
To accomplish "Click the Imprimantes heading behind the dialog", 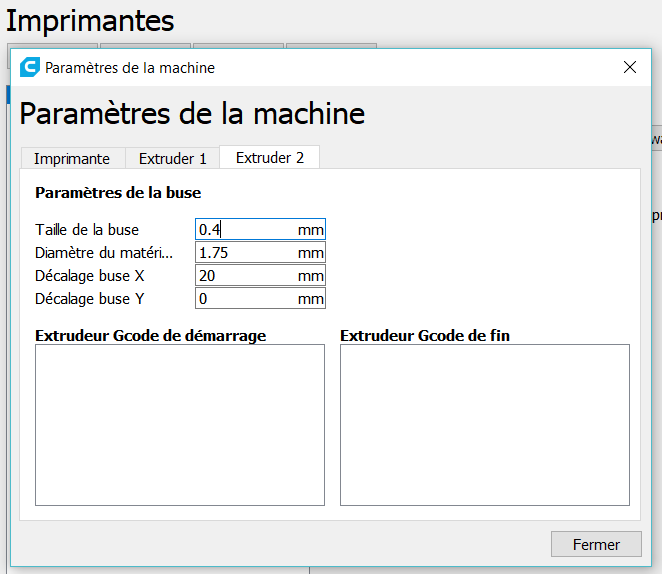I will (90, 20).
